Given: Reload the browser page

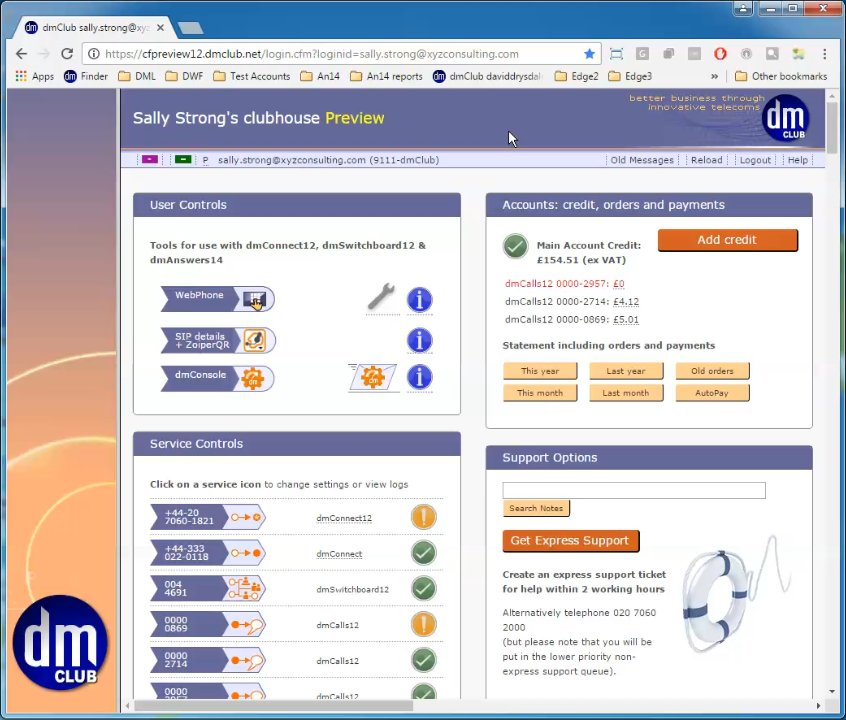Looking at the screenshot, I should [x=67, y=53].
